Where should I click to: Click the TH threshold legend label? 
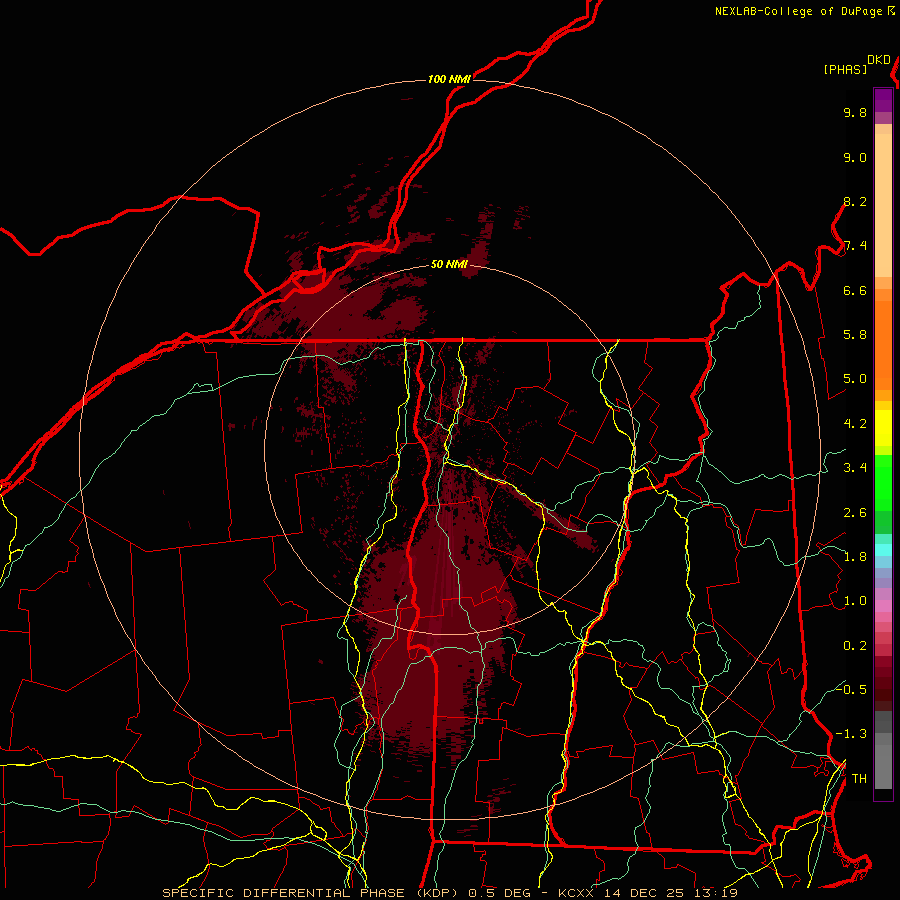(x=859, y=779)
